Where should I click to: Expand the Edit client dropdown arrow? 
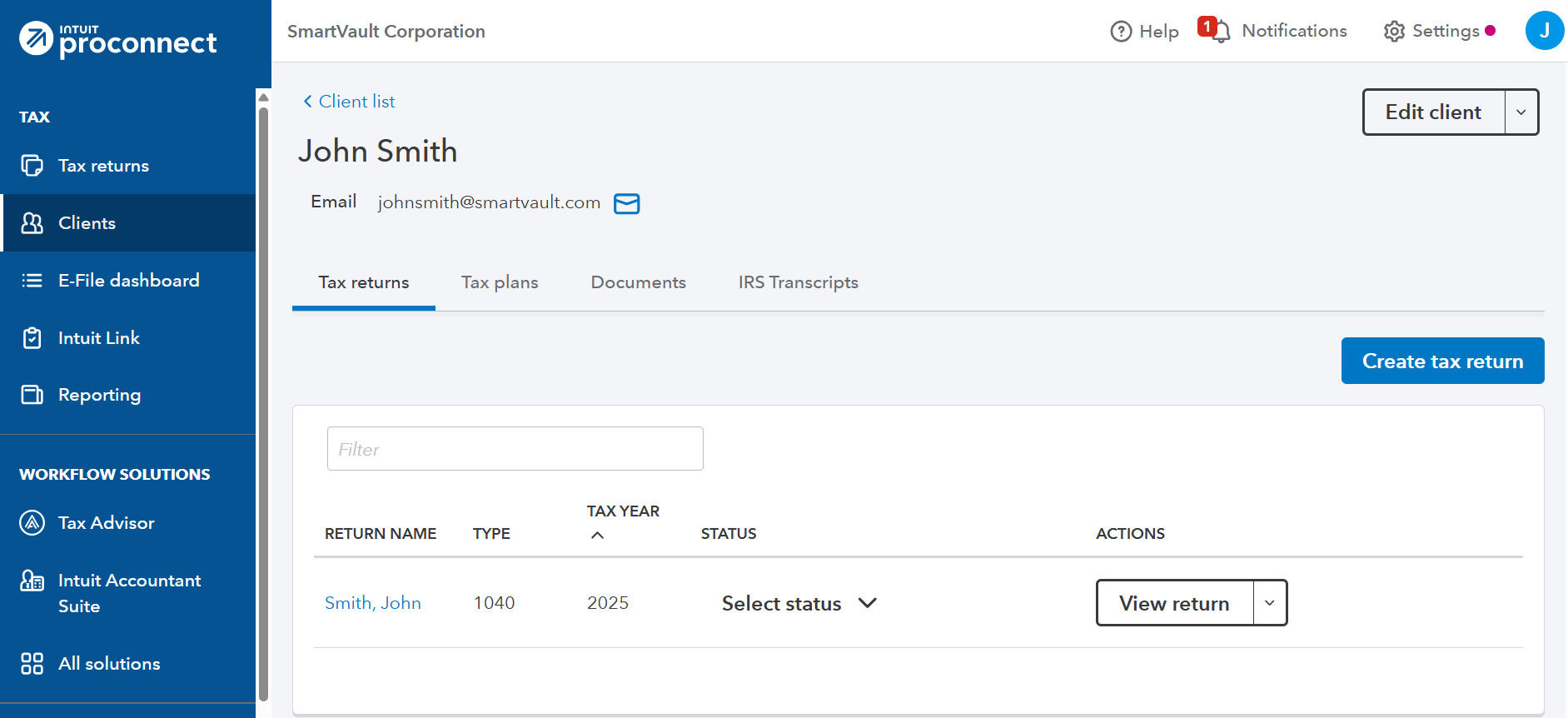click(x=1521, y=112)
